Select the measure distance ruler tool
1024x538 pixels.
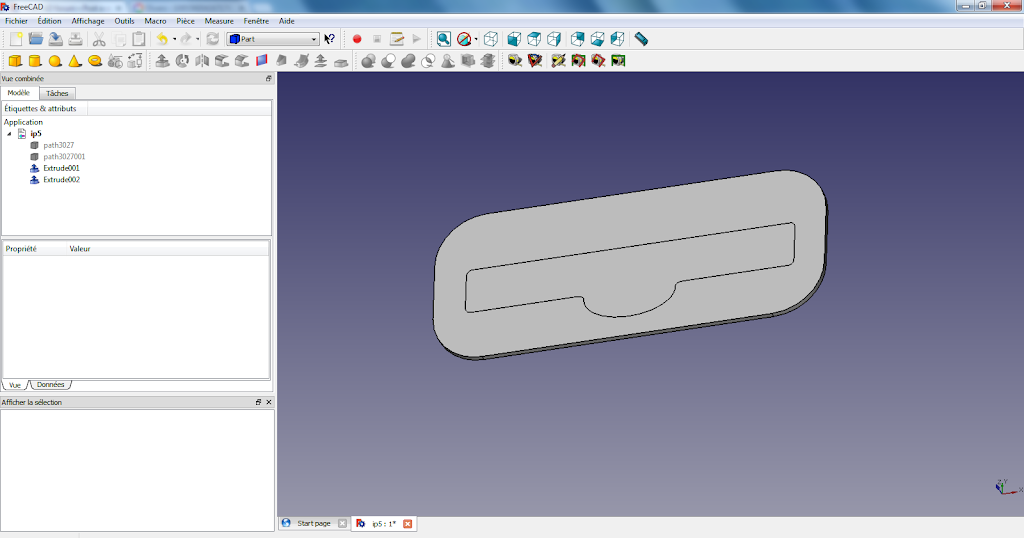[x=641, y=39]
